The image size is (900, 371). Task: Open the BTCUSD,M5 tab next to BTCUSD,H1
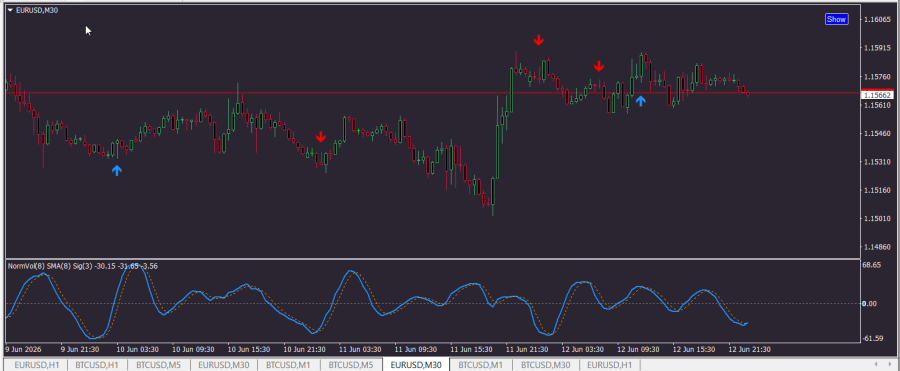(x=159, y=365)
